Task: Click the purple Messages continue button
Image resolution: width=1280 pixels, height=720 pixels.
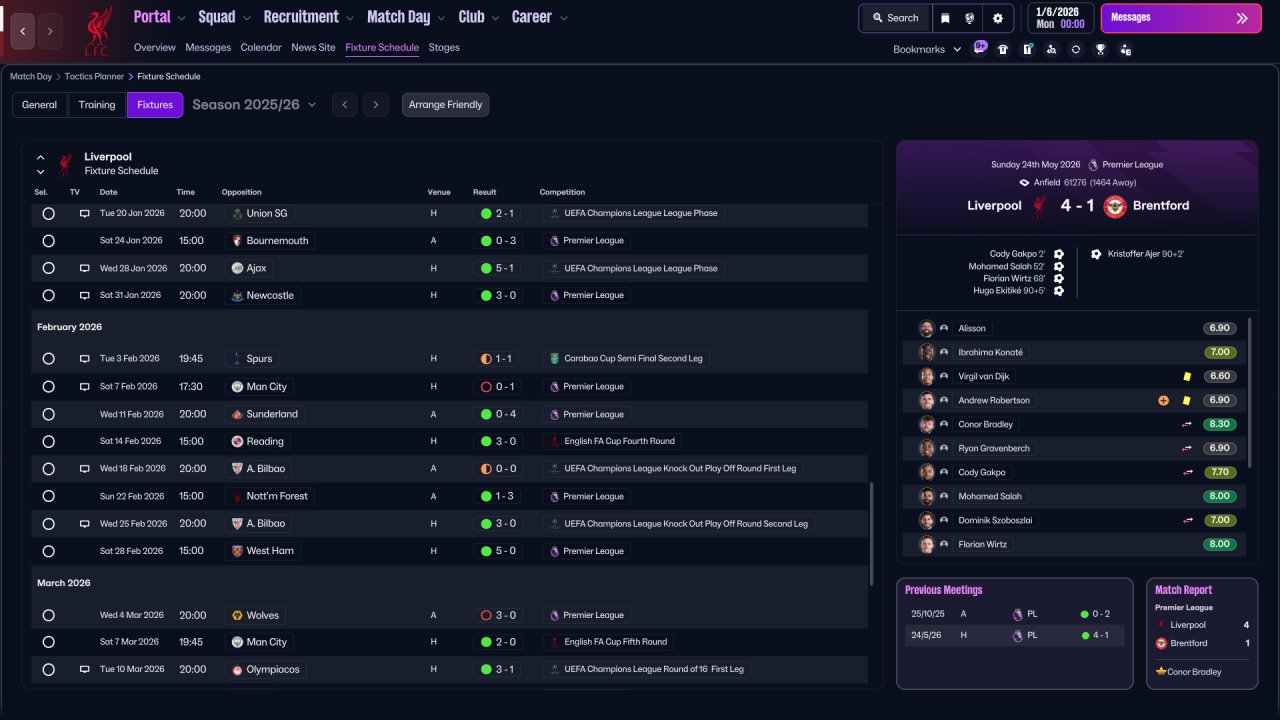Action: coord(1181,18)
